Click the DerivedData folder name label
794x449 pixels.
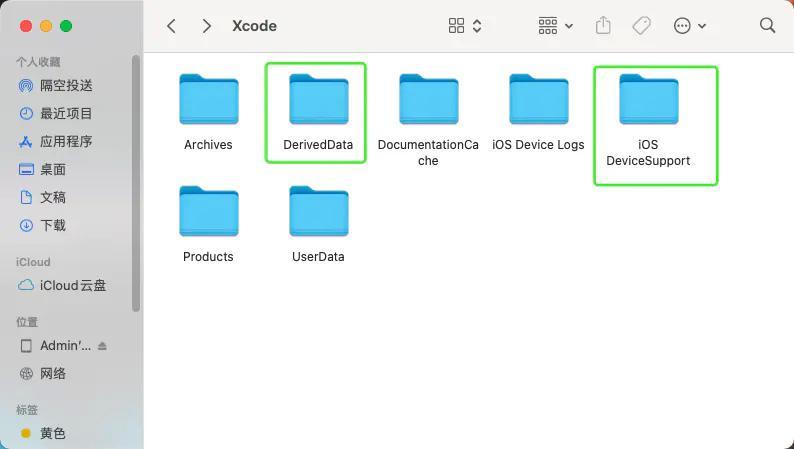(x=318, y=145)
